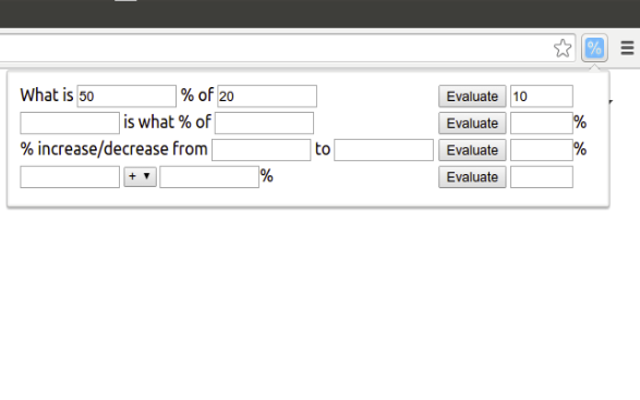Evaluate the "is what % of" row

coord(472,123)
